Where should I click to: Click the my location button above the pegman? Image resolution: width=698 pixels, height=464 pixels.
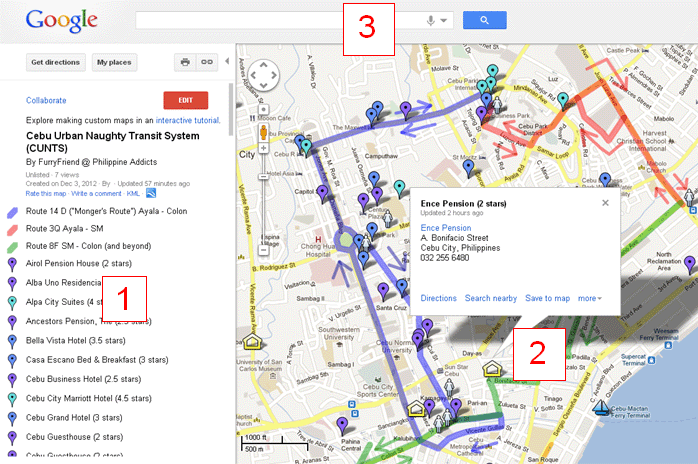coord(264,110)
